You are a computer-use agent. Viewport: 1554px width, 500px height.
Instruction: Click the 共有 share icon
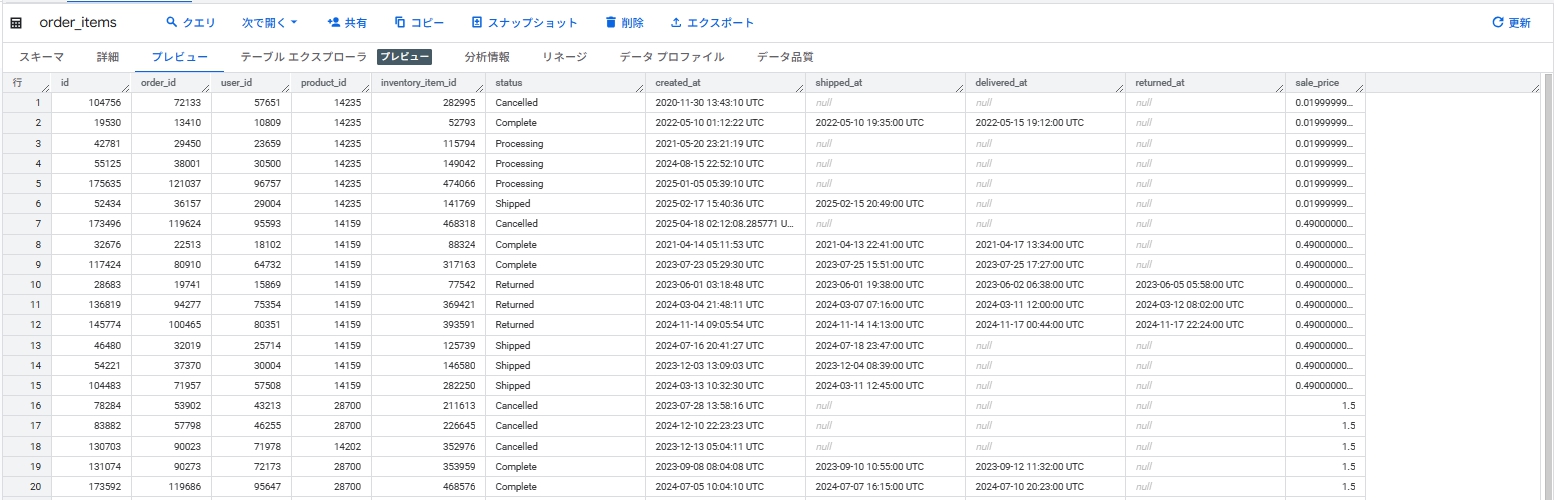tap(334, 23)
